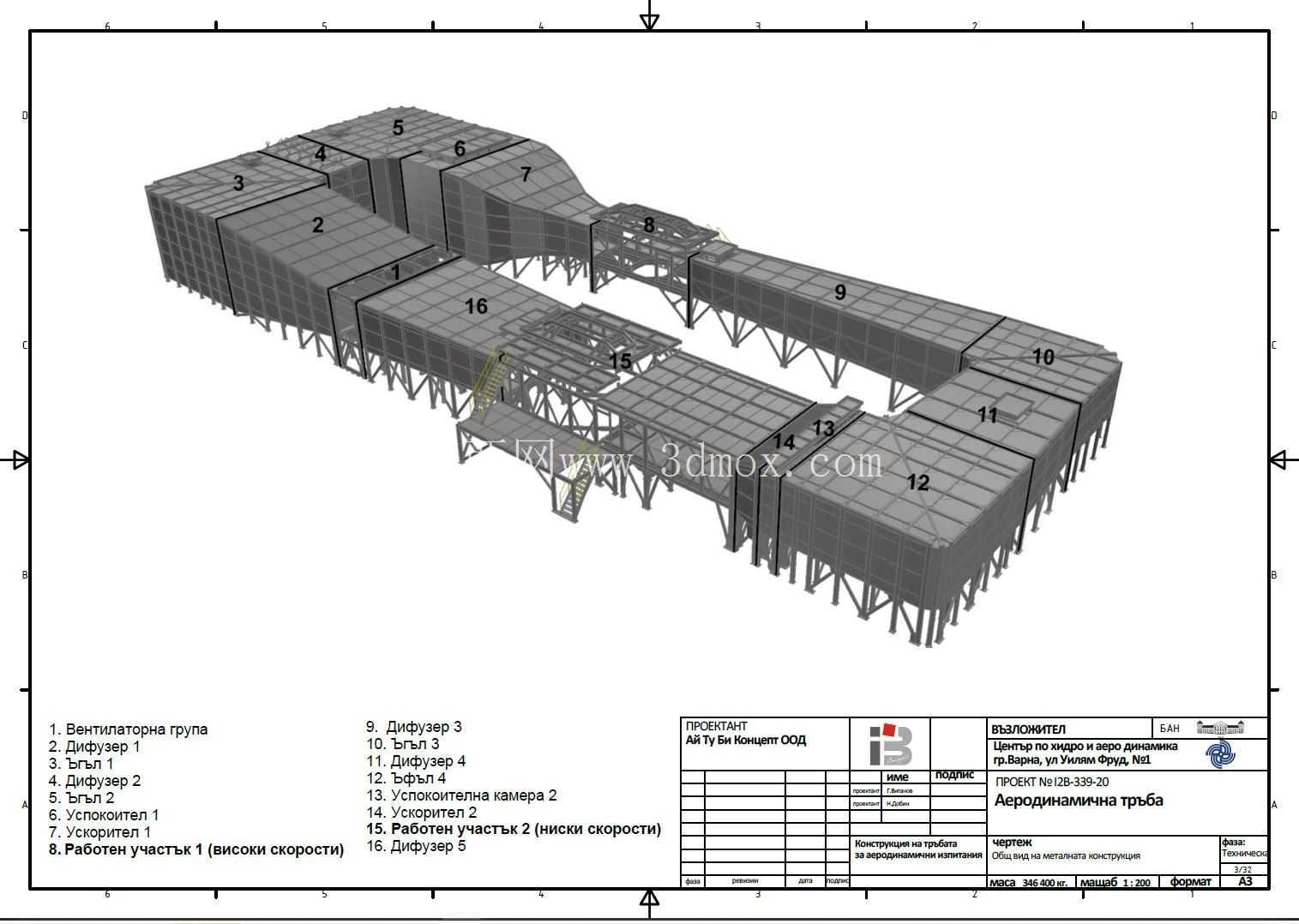Image resolution: width=1299 pixels, height=924 pixels.
Task: Select legend entry '5. Ъгъл 2'
Action: [81, 798]
